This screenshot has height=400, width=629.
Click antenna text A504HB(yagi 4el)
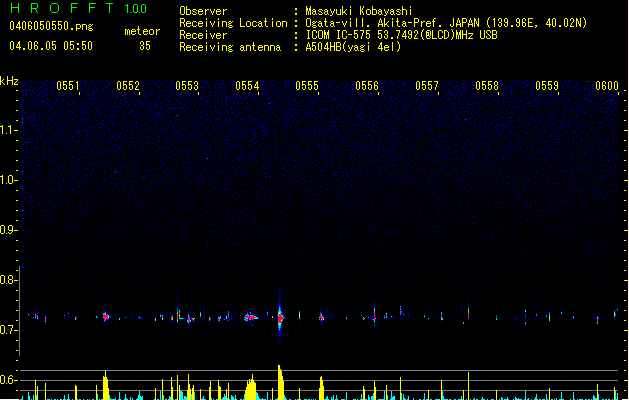tap(353, 47)
